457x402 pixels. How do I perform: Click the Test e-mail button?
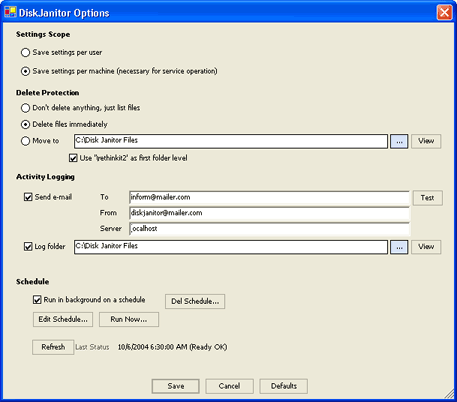tap(428, 198)
